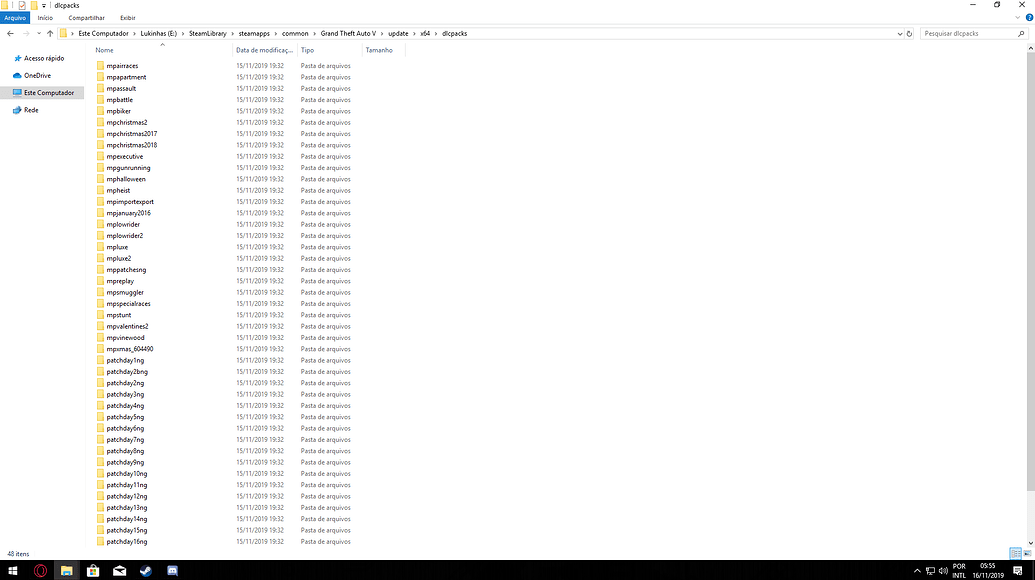The width and height of the screenshot is (1035, 580).
Task: Open Opera browser from the taskbar
Action: pos(40,570)
